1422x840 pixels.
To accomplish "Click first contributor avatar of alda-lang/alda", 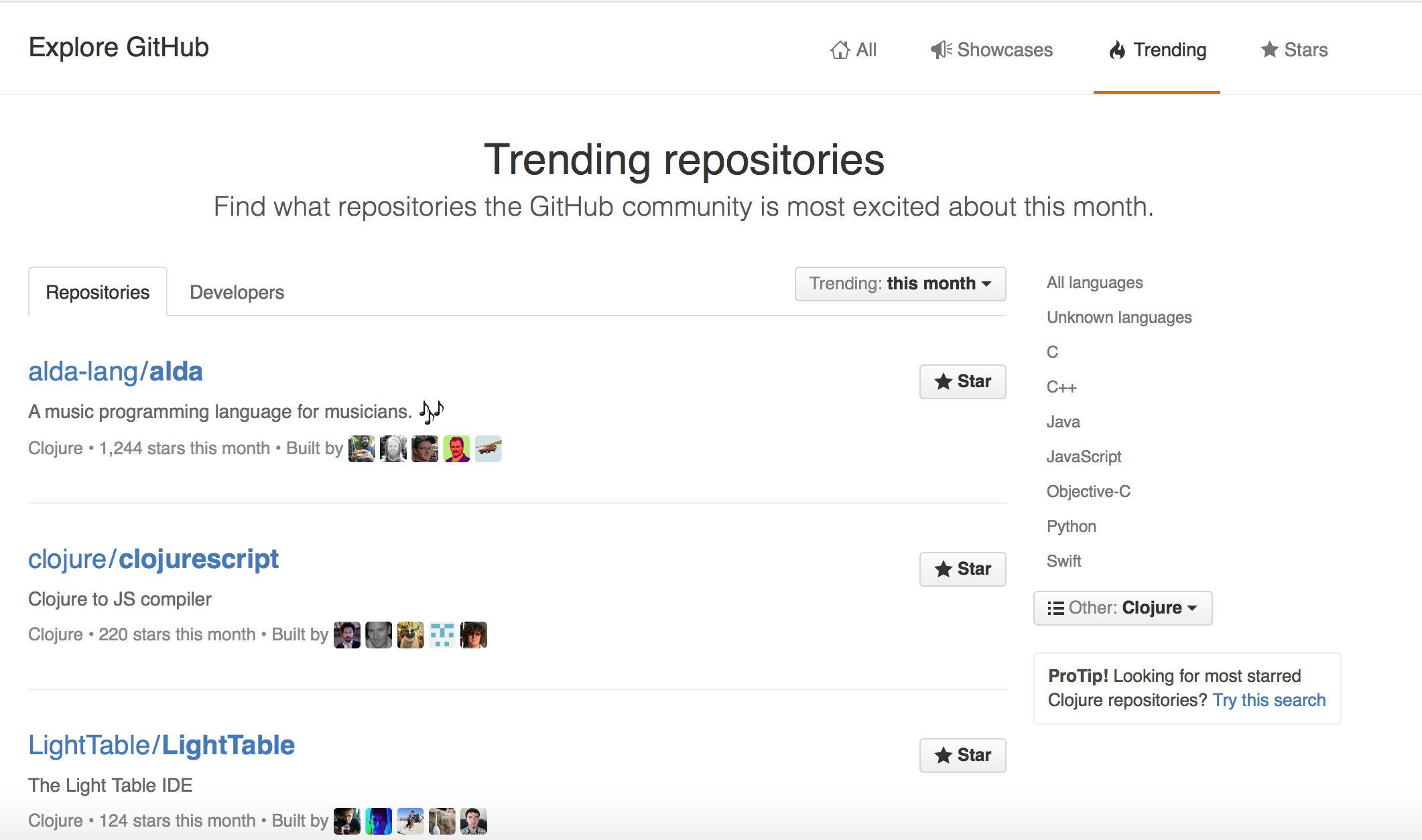I will click(x=362, y=449).
